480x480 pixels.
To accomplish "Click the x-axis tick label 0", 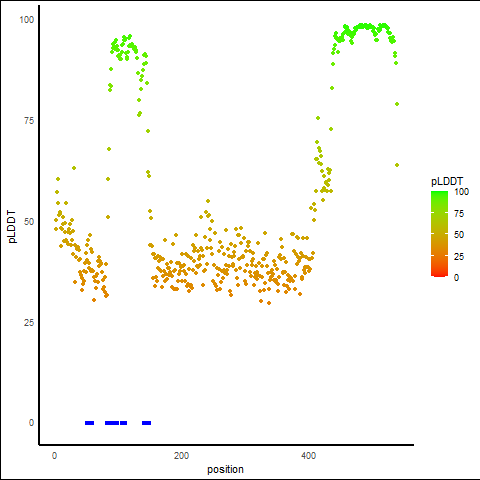I will [54, 456].
